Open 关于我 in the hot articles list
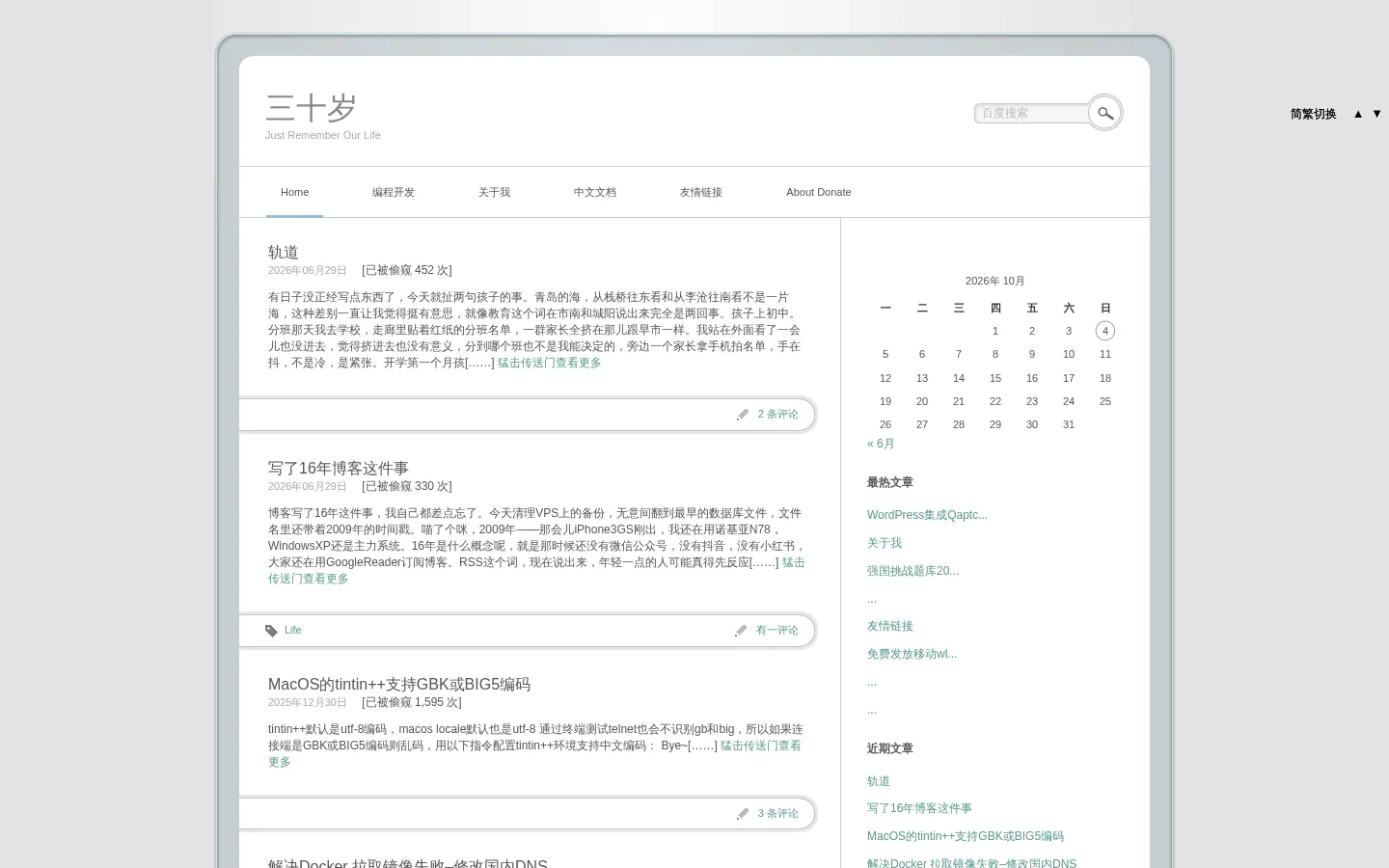 (x=885, y=543)
